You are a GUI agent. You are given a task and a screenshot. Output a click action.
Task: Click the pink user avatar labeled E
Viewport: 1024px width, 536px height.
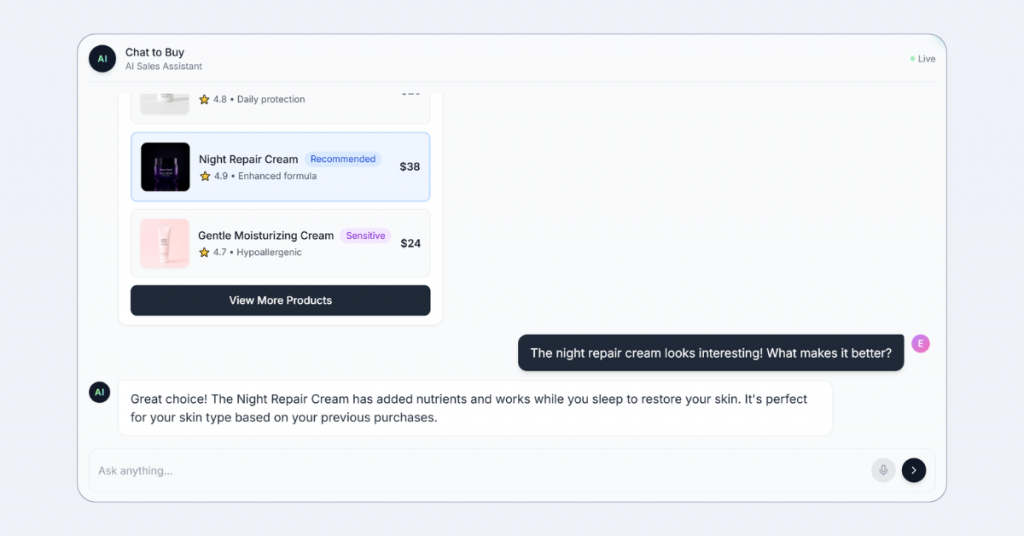(x=920, y=344)
